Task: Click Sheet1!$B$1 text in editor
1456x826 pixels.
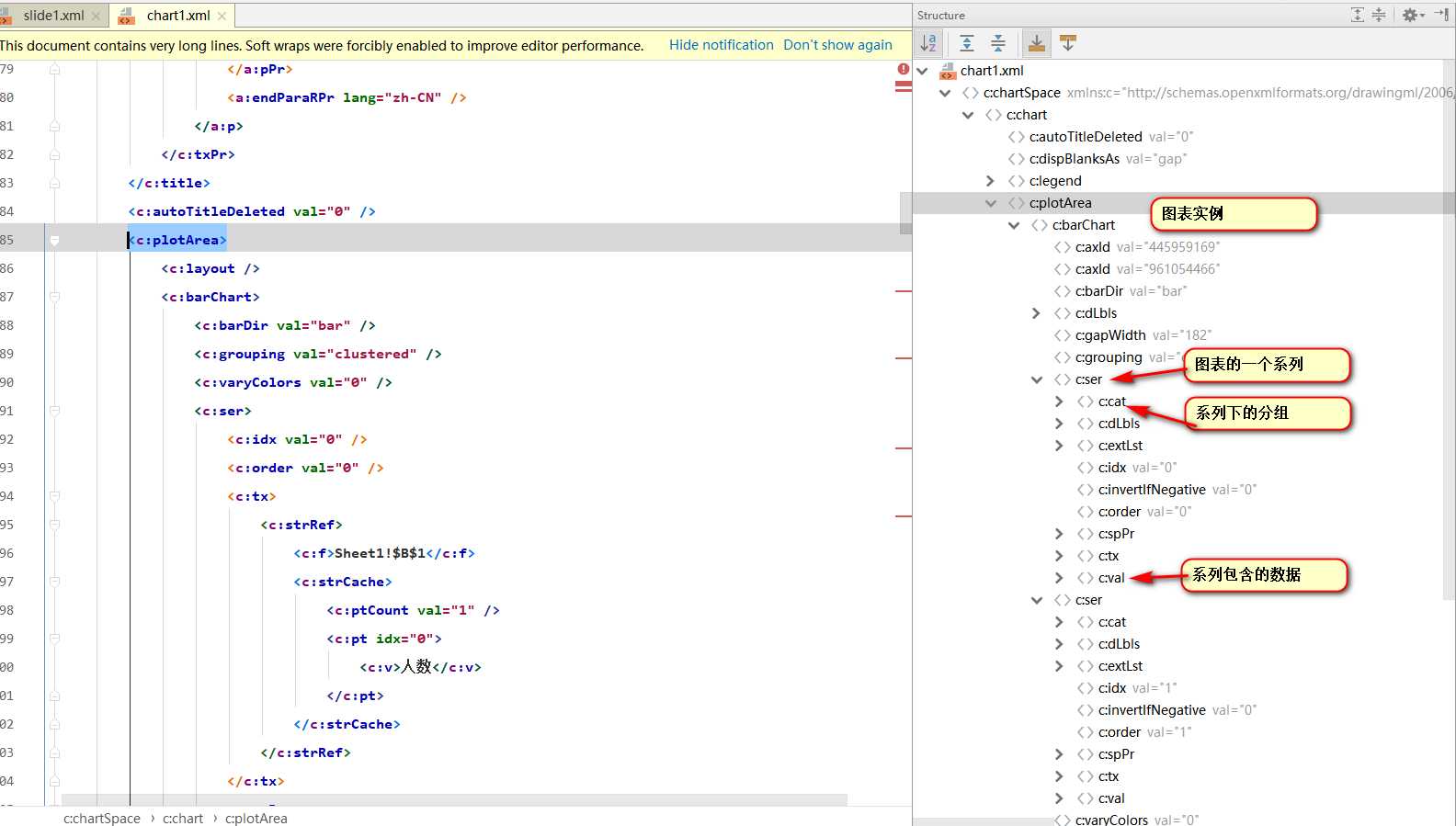Action: click(x=380, y=553)
